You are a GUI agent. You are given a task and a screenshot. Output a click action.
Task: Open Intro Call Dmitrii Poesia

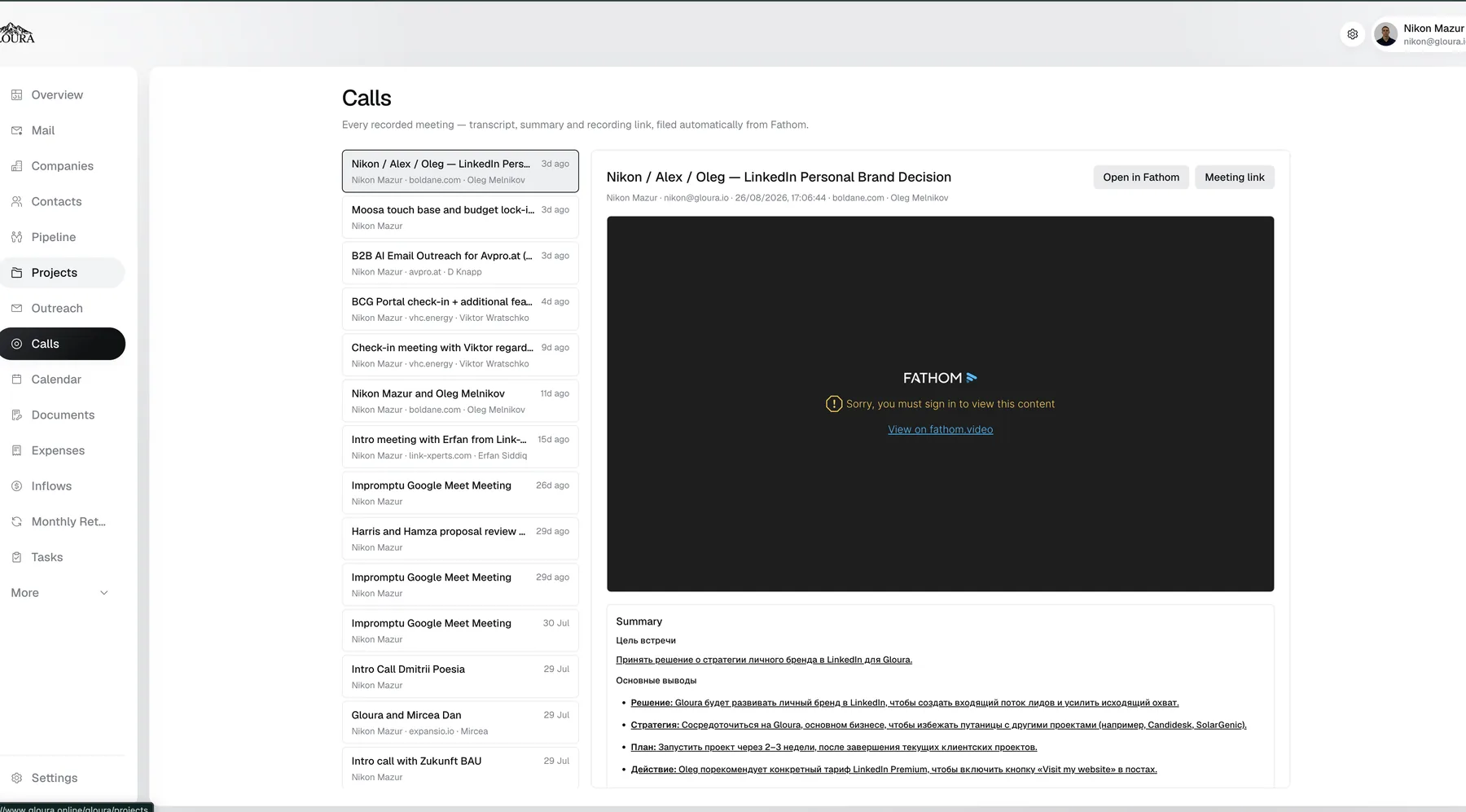click(x=460, y=677)
